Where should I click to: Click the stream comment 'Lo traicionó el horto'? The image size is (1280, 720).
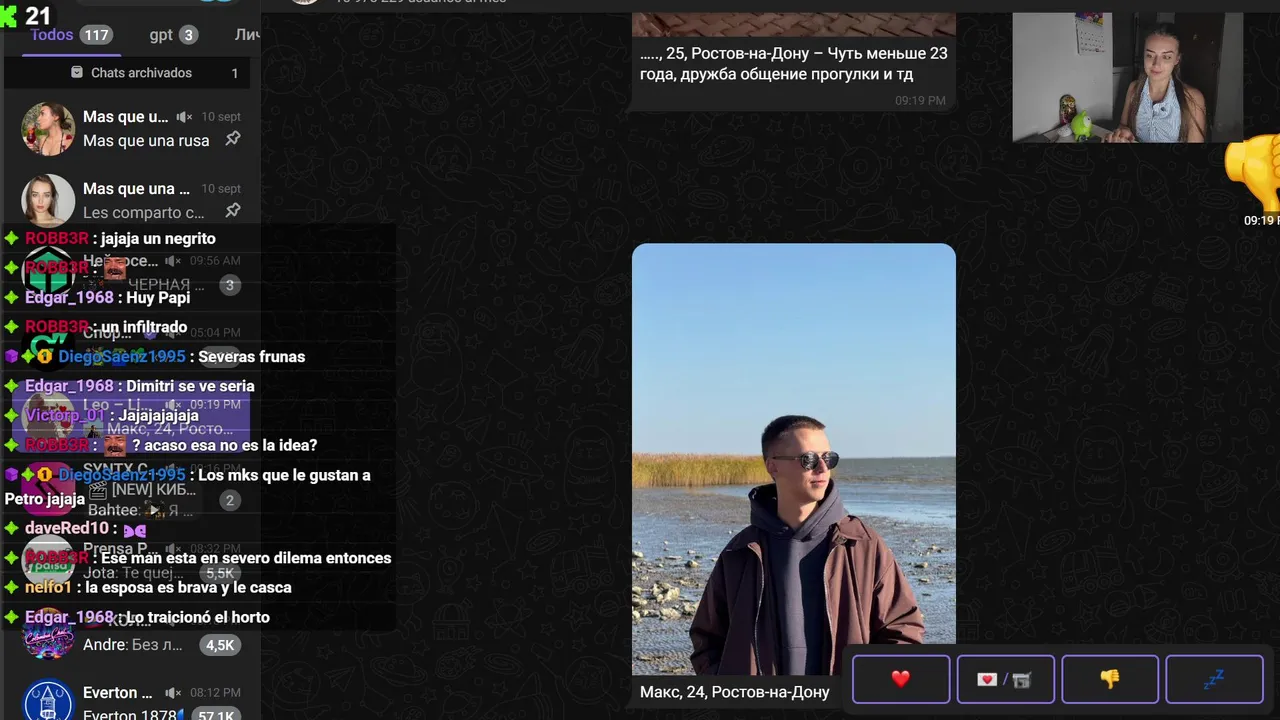click(197, 617)
